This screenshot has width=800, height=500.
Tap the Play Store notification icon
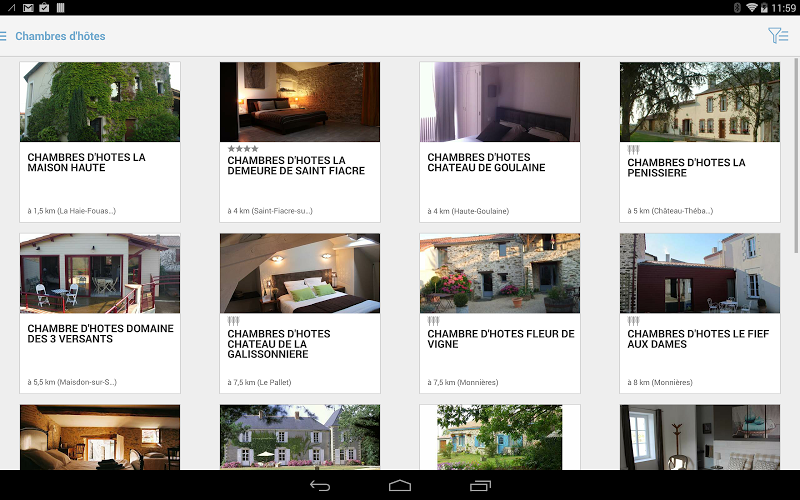[44, 8]
